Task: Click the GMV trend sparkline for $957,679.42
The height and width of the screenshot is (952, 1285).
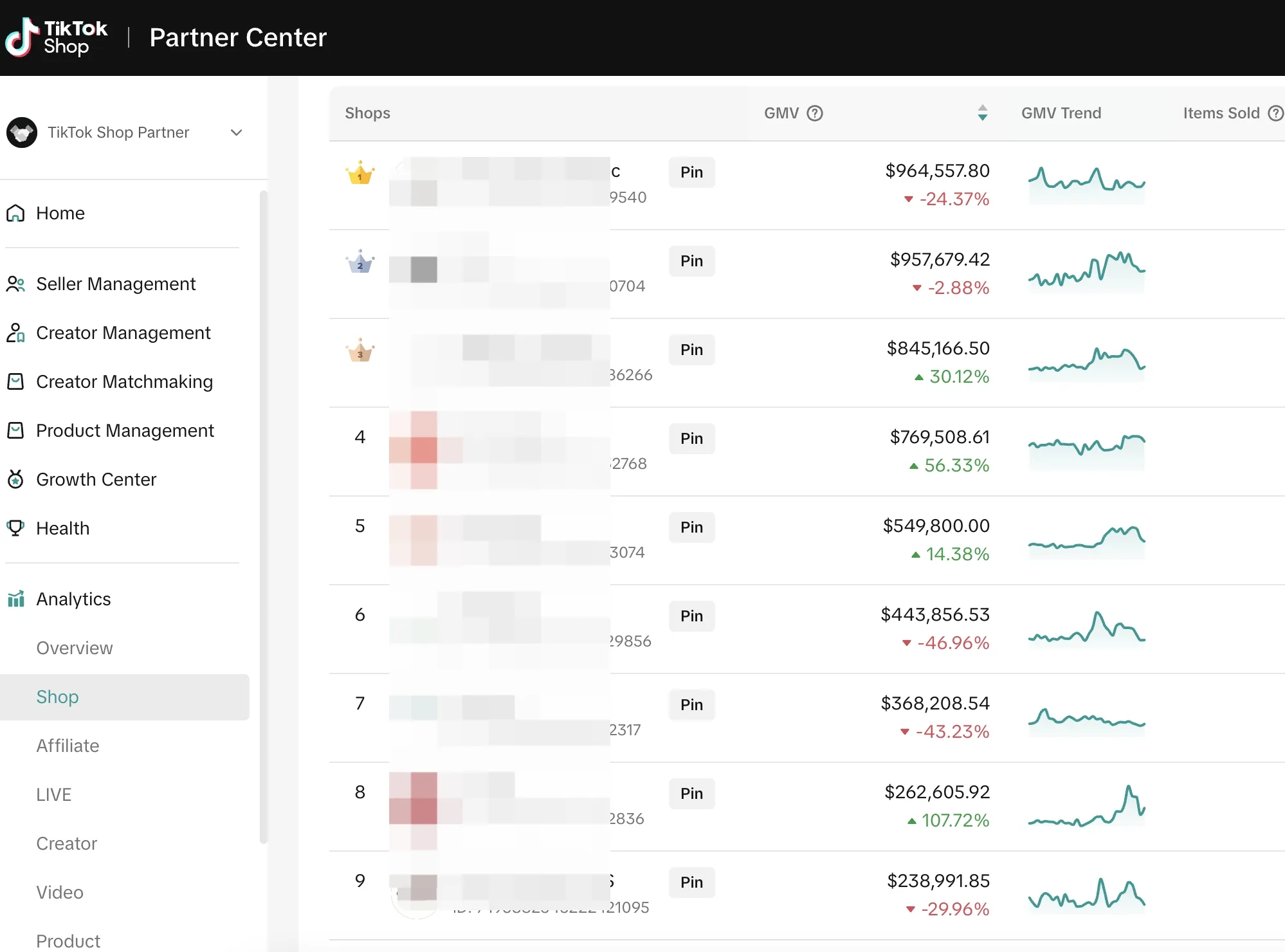Action: pyautogui.click(x=1087, y=271)
